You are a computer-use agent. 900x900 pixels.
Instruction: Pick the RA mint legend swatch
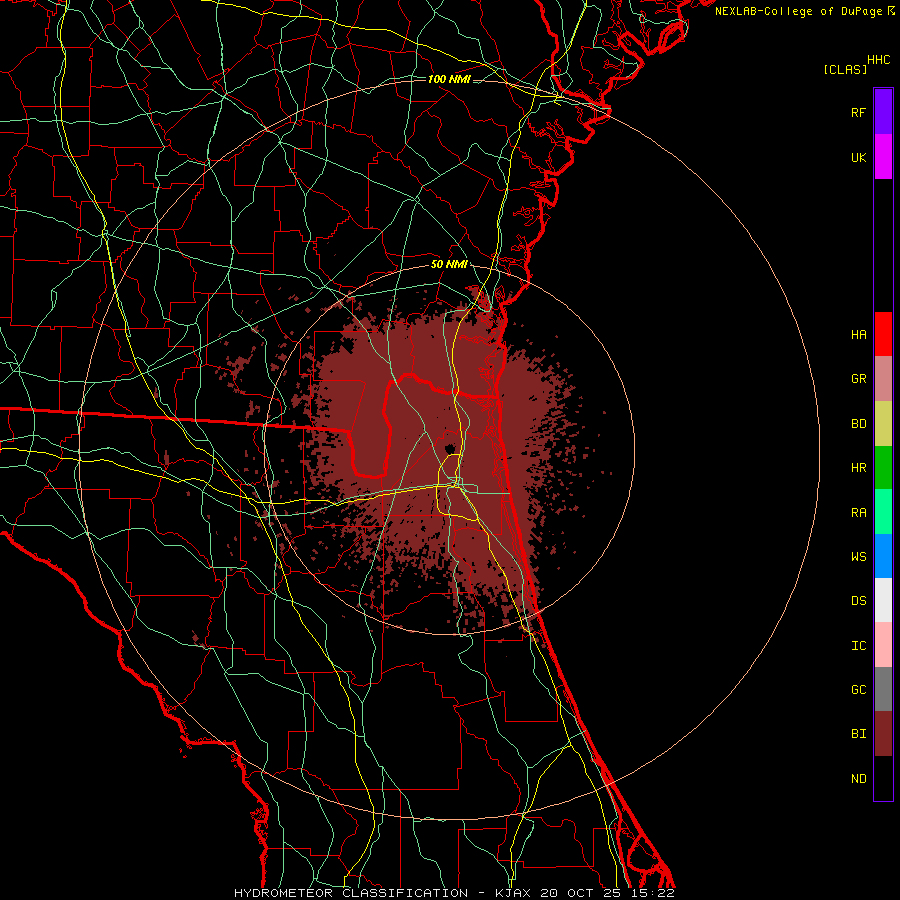pos(883,512)
